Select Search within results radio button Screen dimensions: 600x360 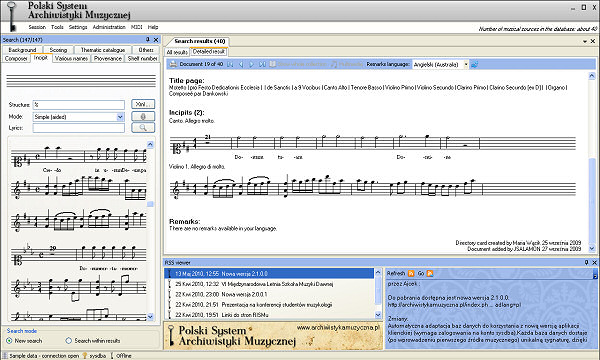68,340
